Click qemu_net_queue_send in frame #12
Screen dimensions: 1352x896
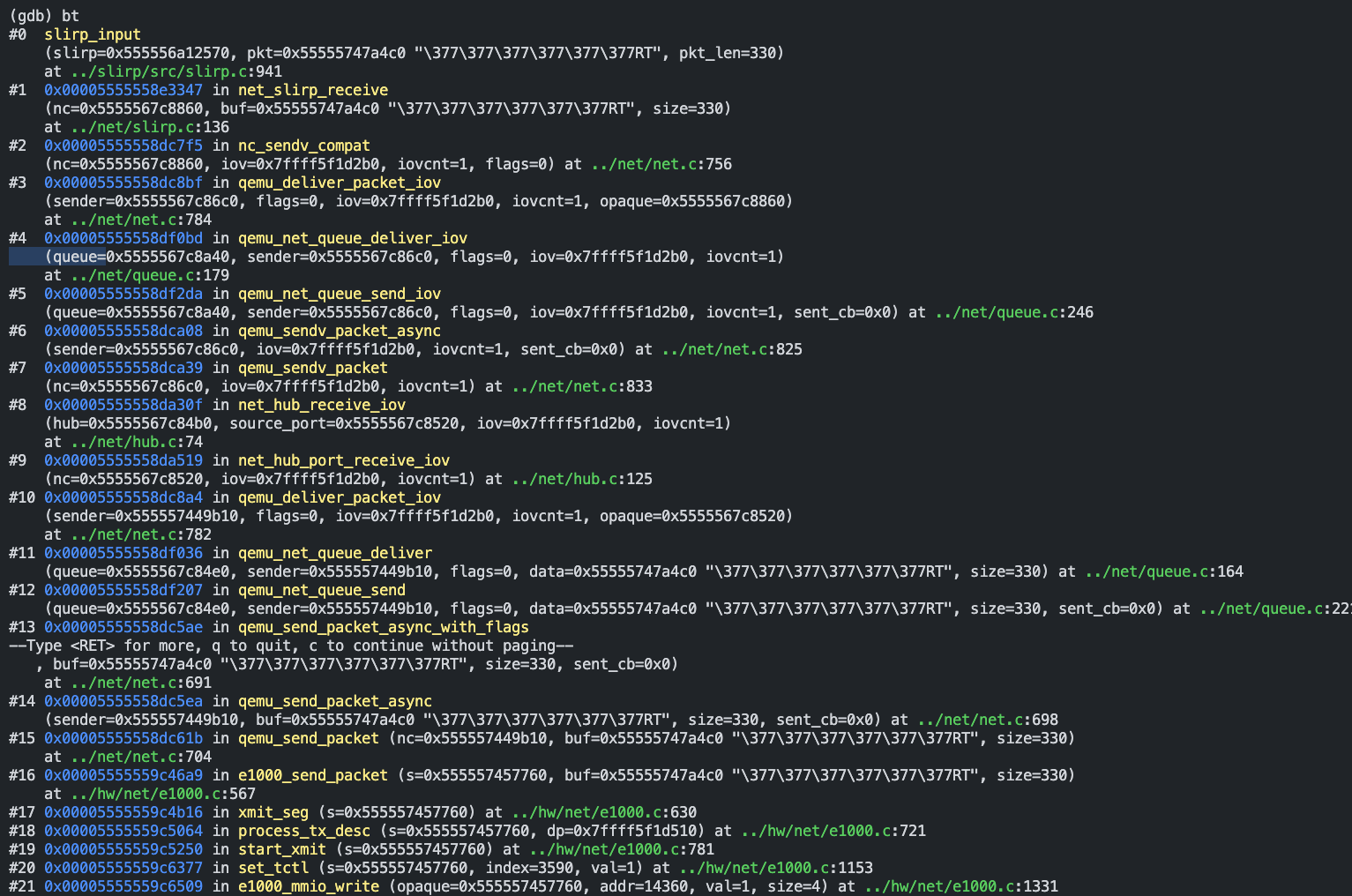pyautogui.click(x=322, y=590)
